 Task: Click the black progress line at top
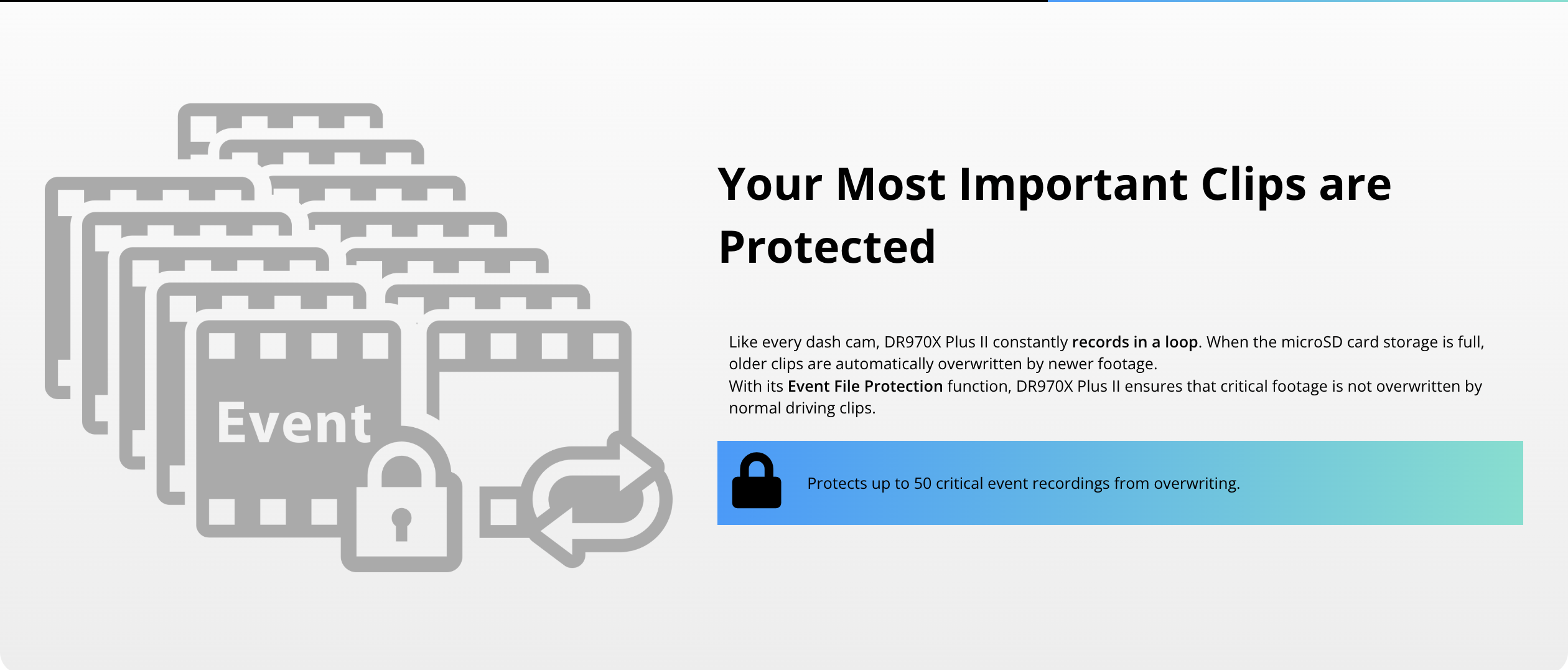pyautogui.click(x=524, y=1)
